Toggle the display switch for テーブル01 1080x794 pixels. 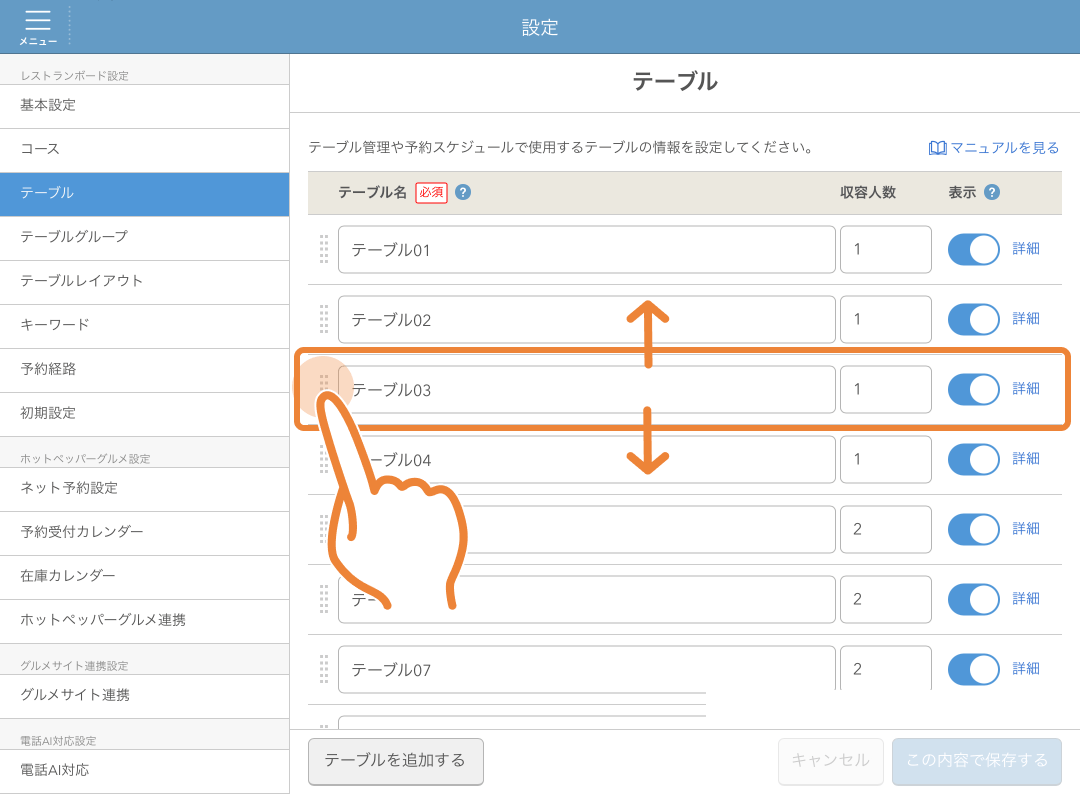pyautogui.click(x=972, y=249)
